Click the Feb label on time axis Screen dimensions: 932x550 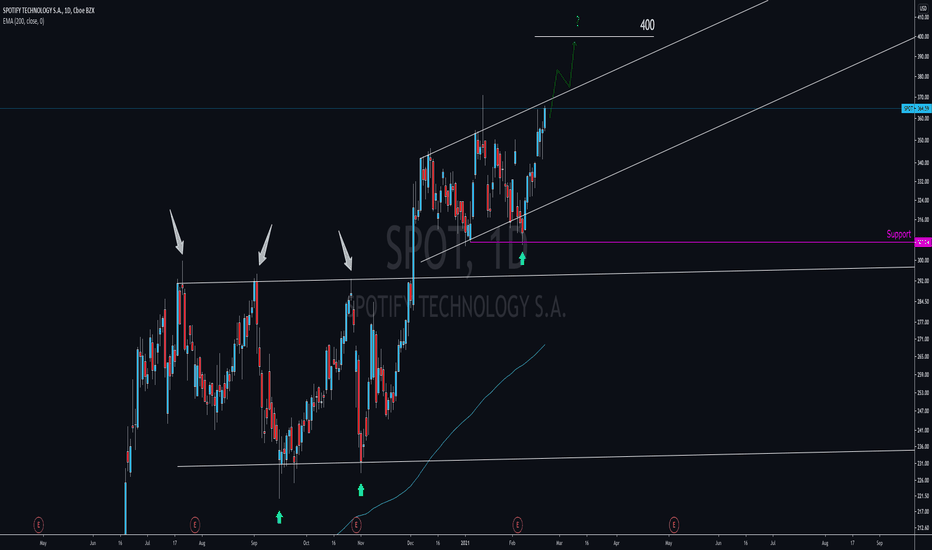[512, 543]
